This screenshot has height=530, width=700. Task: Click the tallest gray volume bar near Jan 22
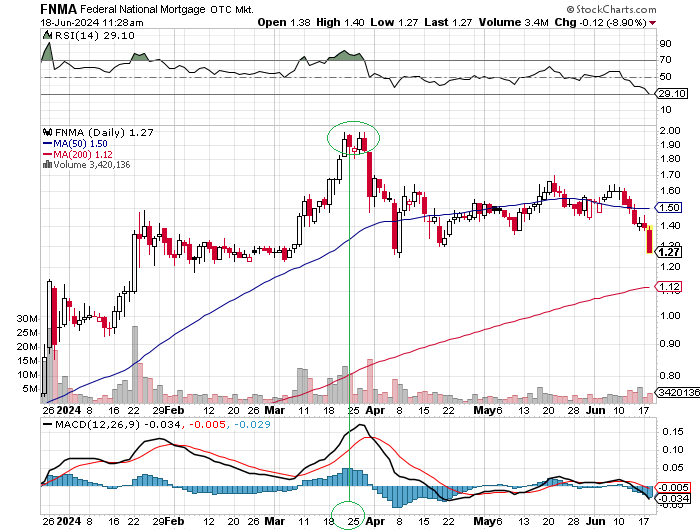pos(135,364)
